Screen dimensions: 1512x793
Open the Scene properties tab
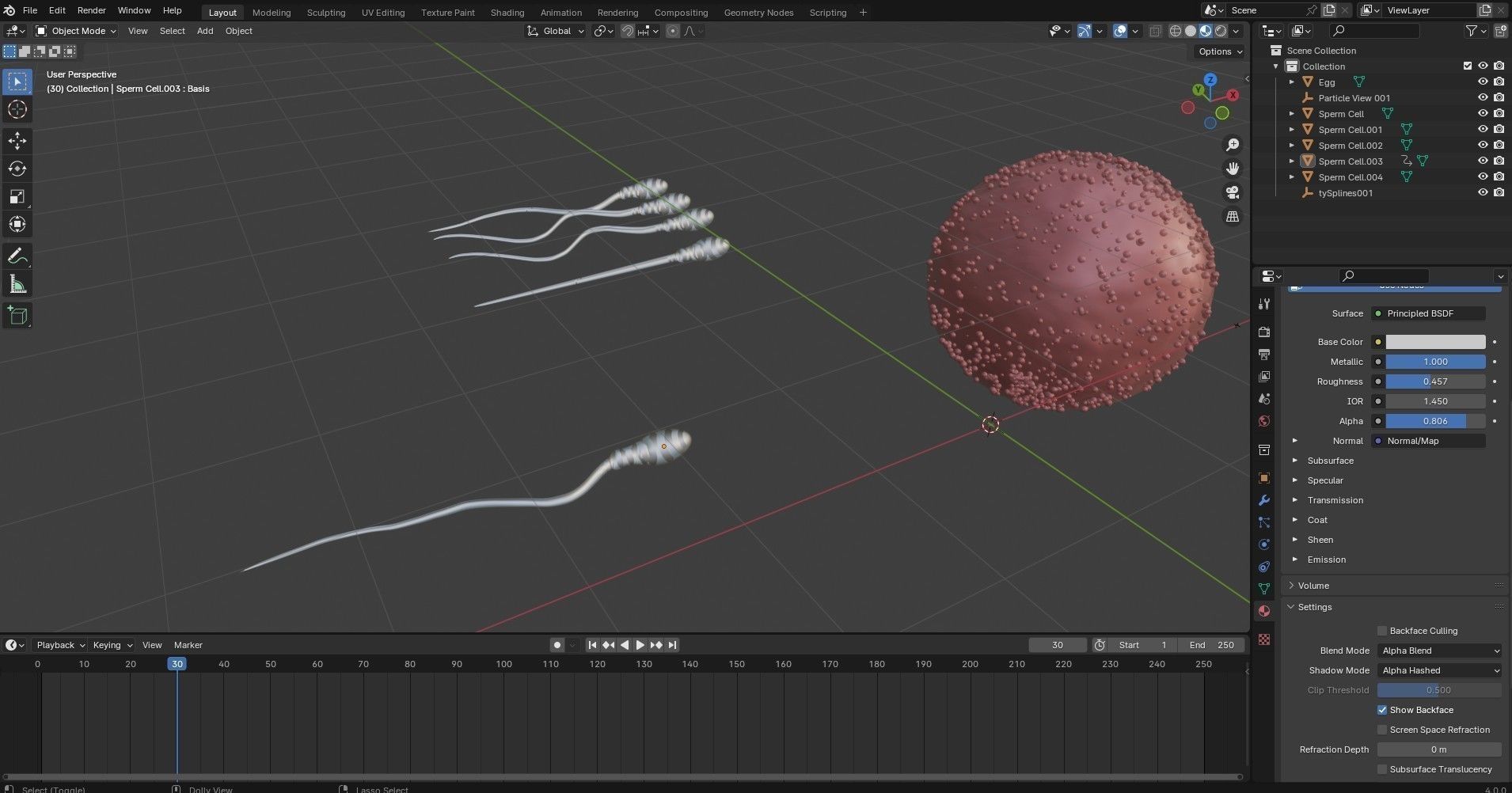(x=1264, y=398)
